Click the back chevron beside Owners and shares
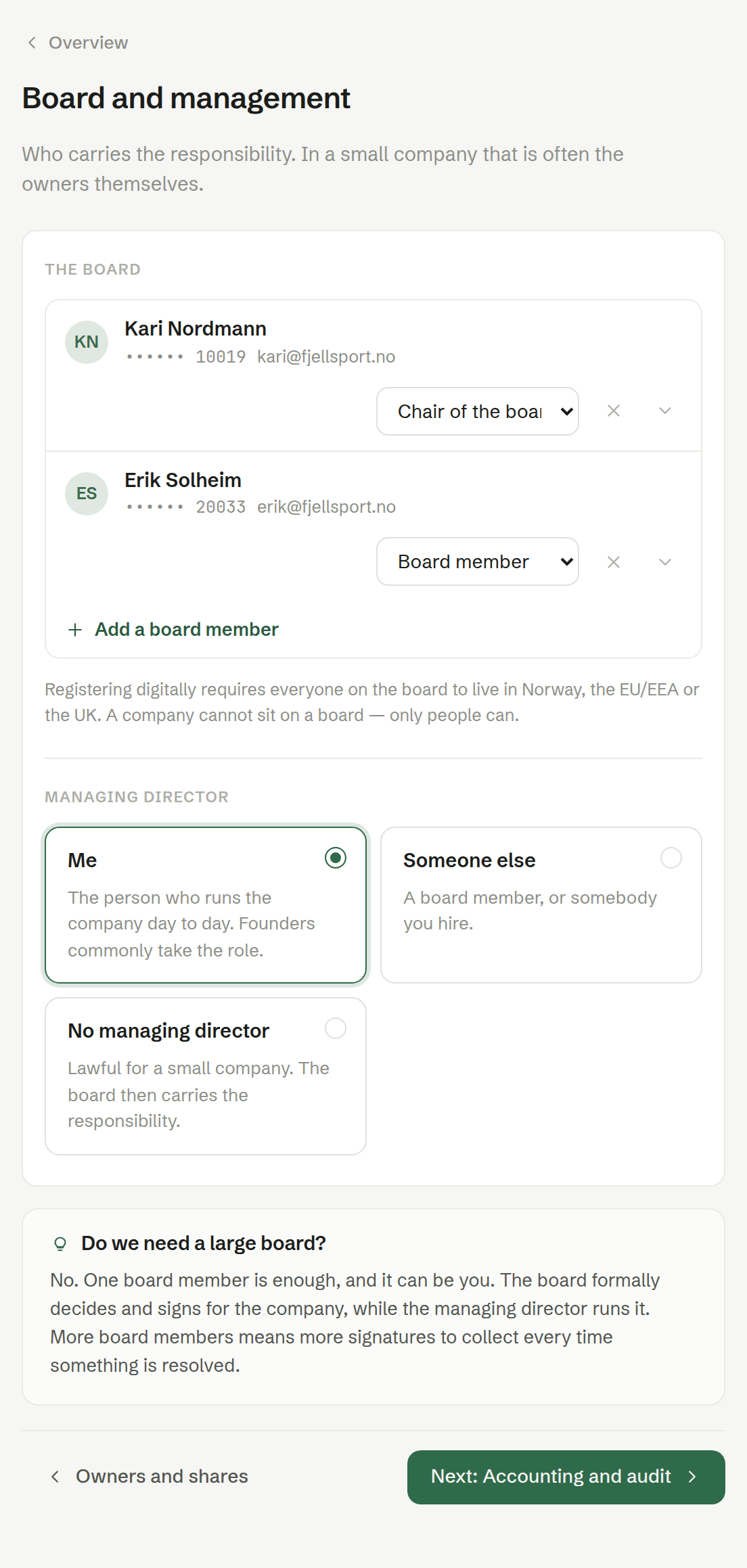This screenshot has height=1568, width=747. [x=55, y=1477]
